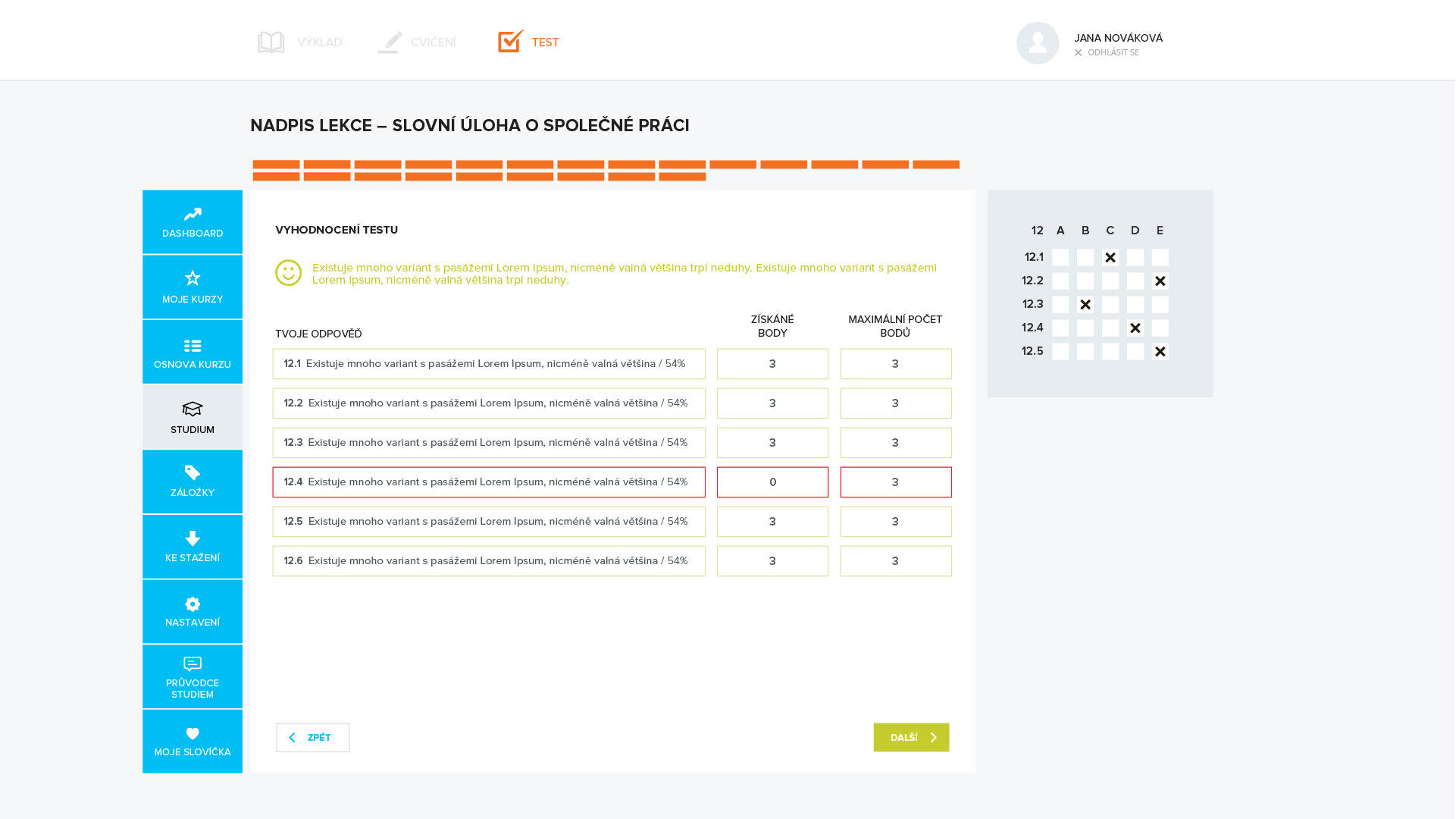Check answer A for question 12.1
1456x819 pixels.
(1060, 258)
